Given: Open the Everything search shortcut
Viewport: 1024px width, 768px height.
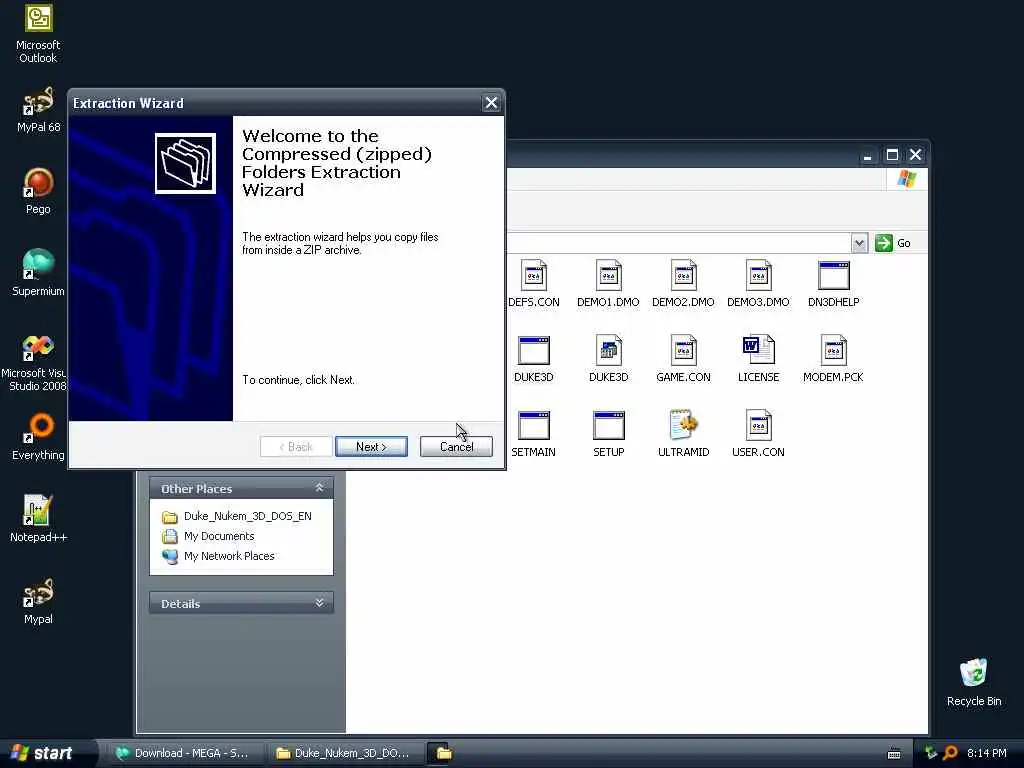Looking at the screenshot, I should [x=38, y=437].
